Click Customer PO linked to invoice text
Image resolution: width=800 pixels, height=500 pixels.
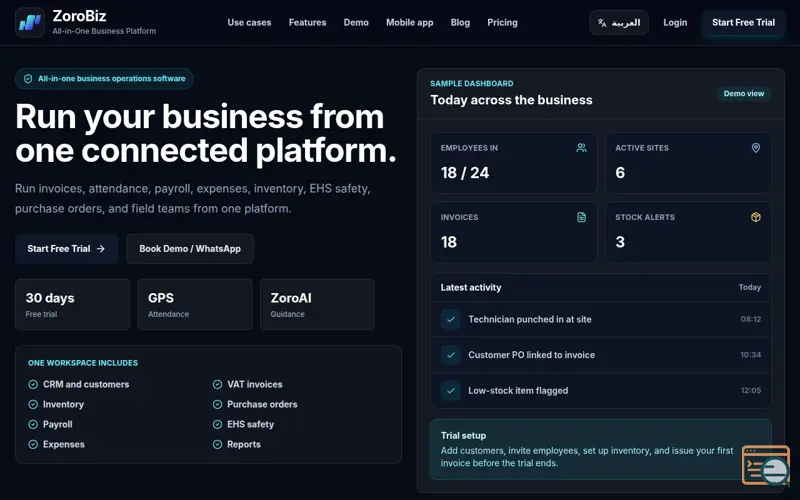coord(532,355)
